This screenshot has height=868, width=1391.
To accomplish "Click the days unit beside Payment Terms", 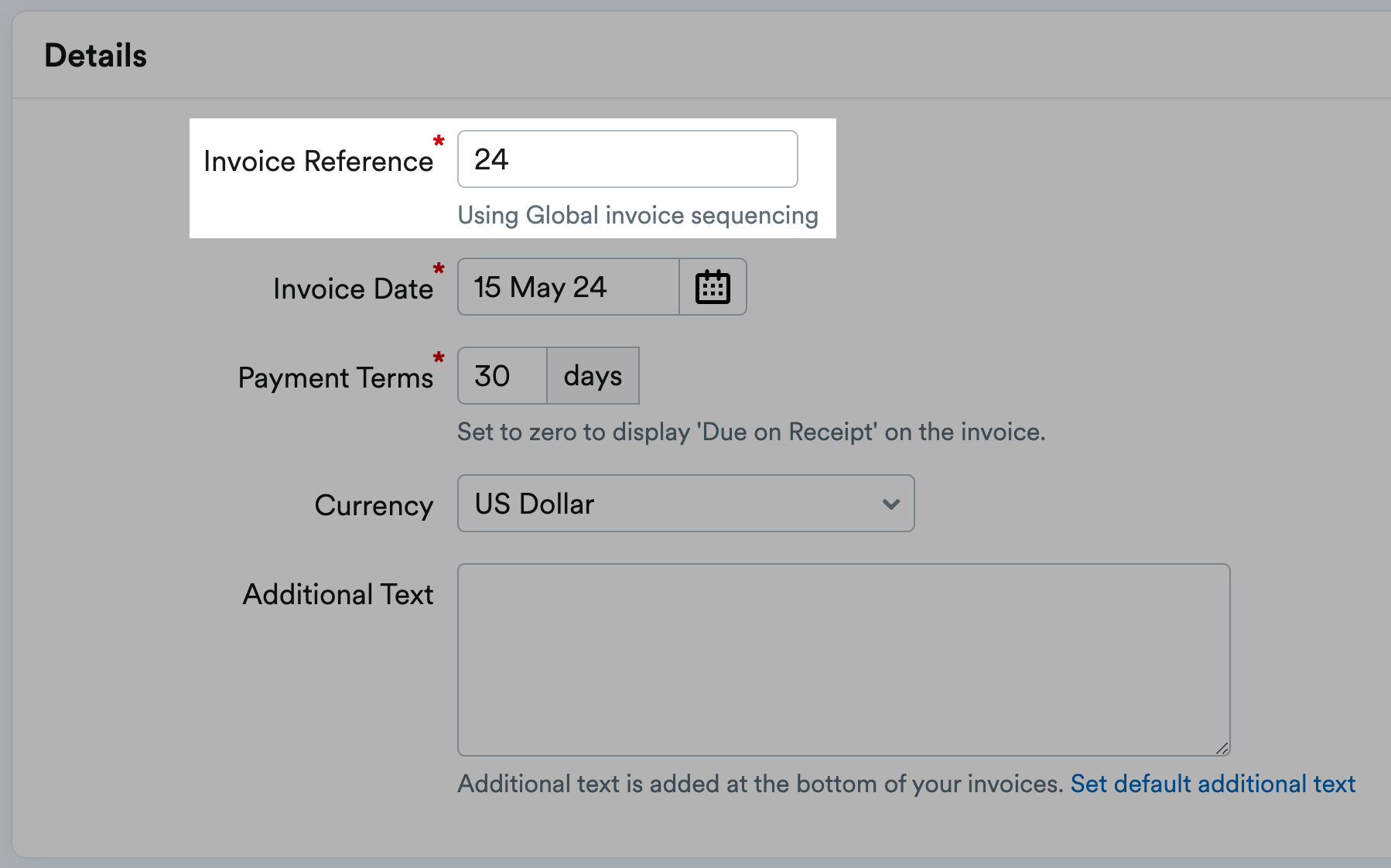I will 593,376.
